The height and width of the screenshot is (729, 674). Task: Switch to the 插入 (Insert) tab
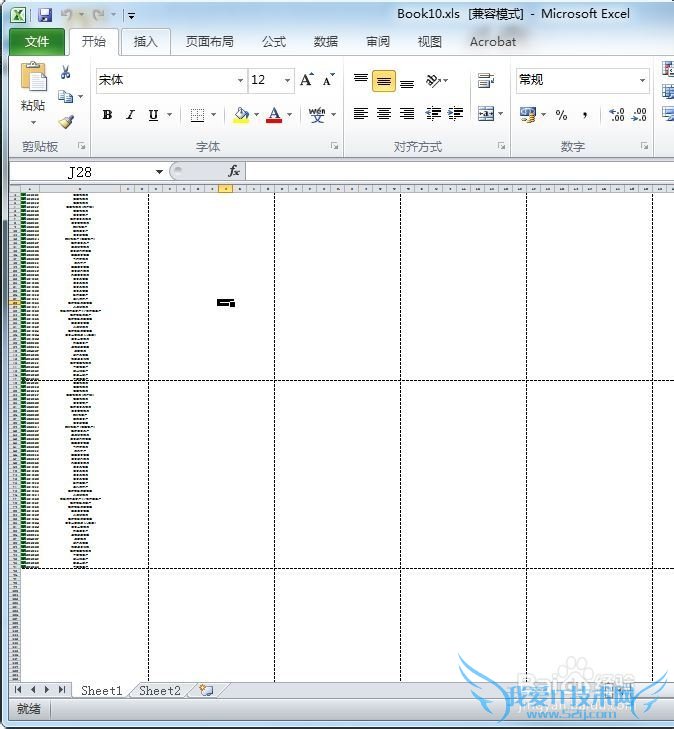145,42
